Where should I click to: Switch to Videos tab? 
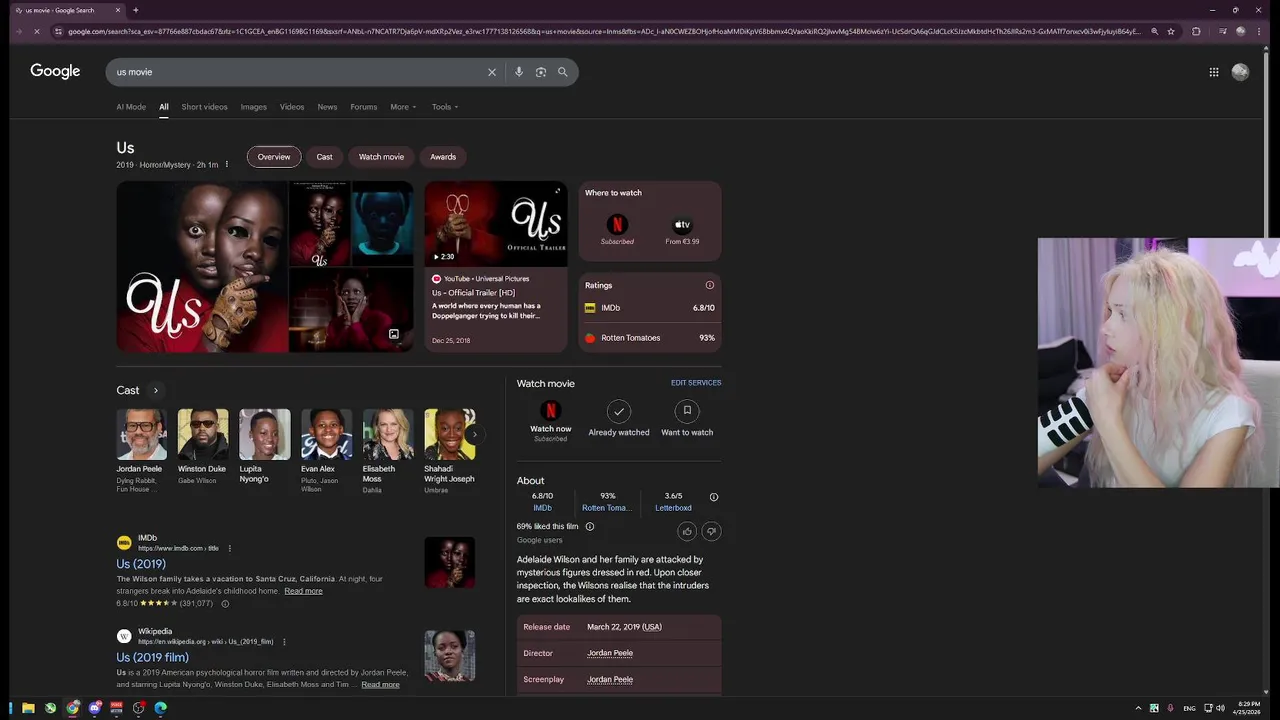pyautogui.click(x=292, y=107)
